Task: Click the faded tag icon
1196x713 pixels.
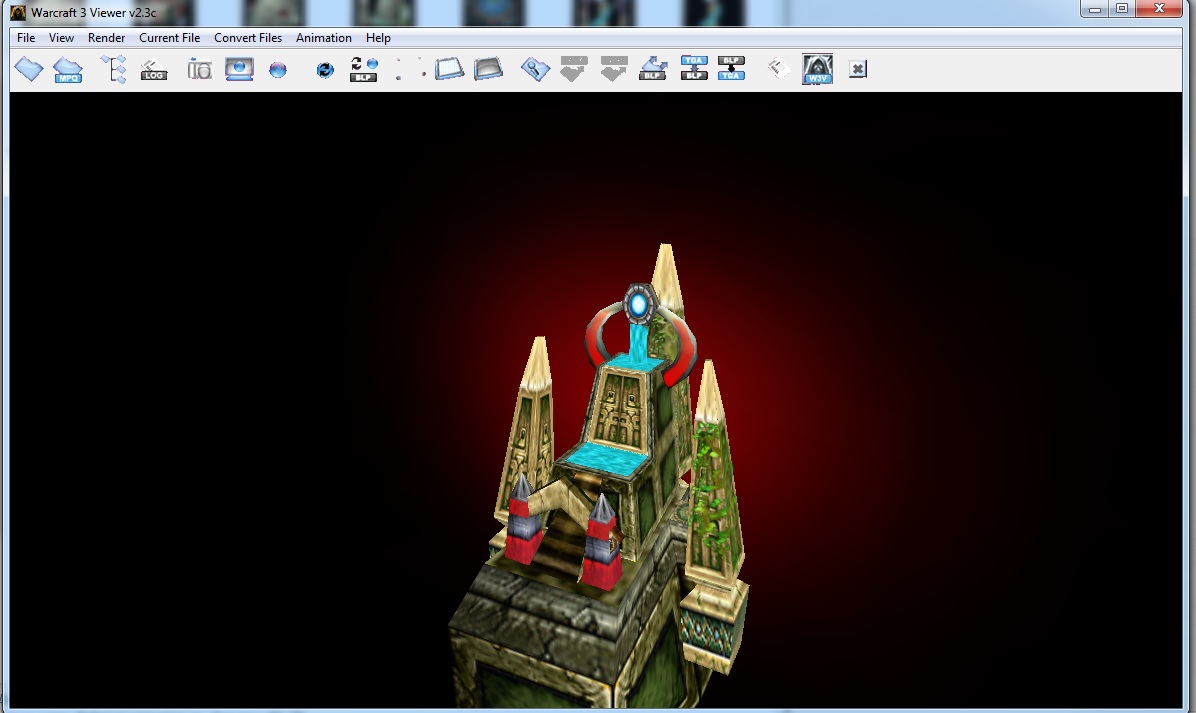Action: [x=778, y=69]
